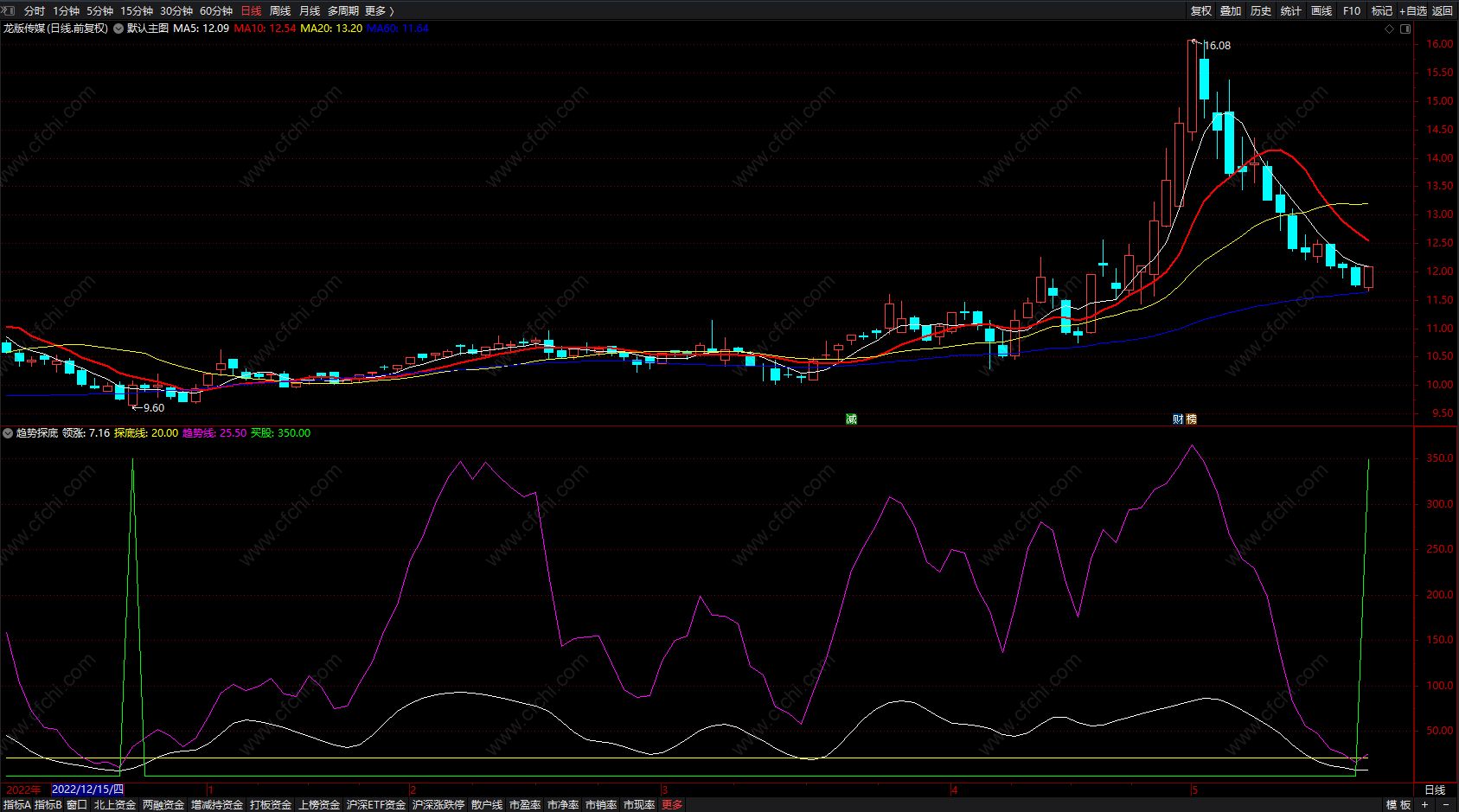The height and width of the screenshot is (812, 1459).
Task: Expand the red 更多 indicator list
Action: pos(672,805)
